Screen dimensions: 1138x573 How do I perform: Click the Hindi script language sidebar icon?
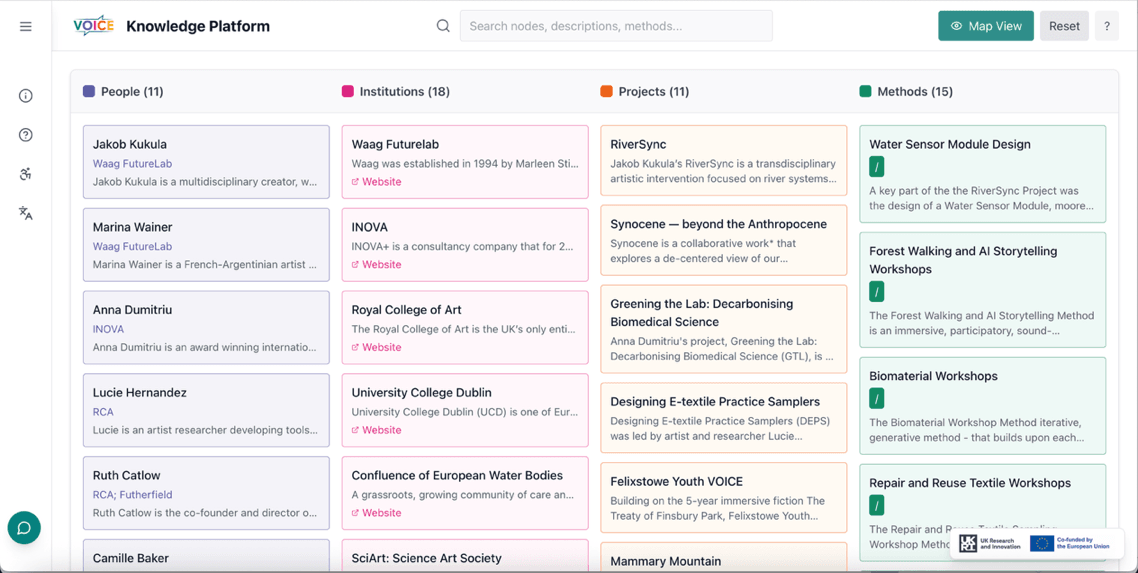(25, 174)
